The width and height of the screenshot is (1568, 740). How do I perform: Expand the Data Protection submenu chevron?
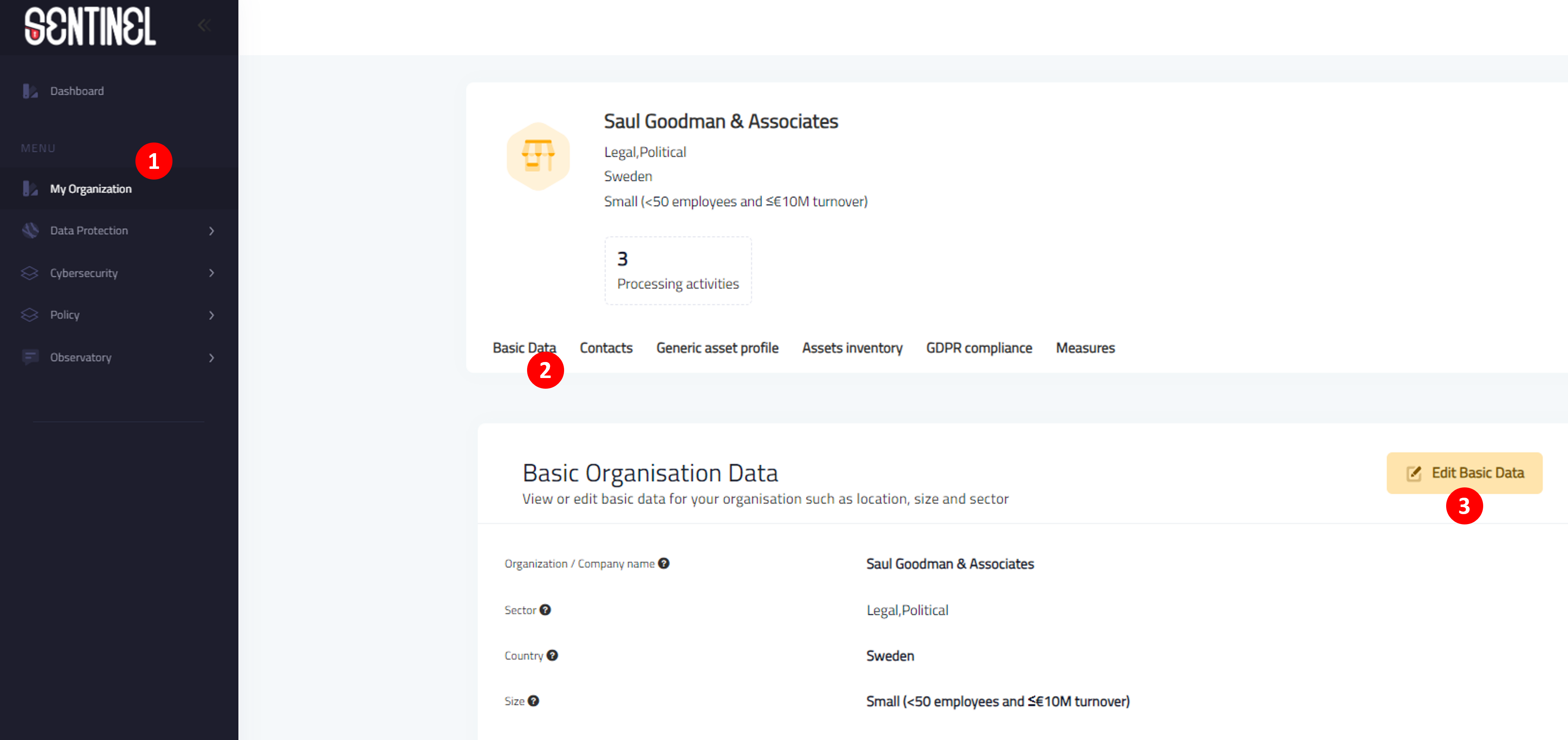pos(211,231)
